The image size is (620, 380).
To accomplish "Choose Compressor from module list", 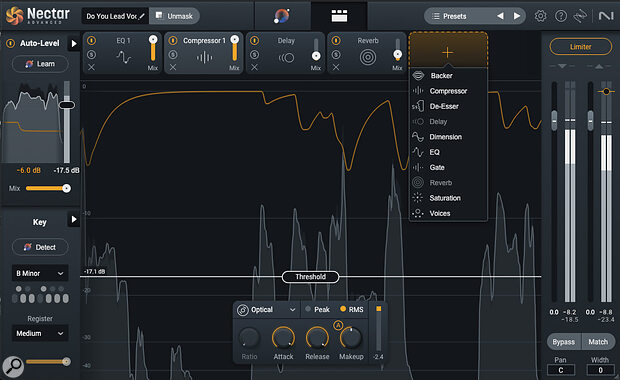I will [448, 91].
